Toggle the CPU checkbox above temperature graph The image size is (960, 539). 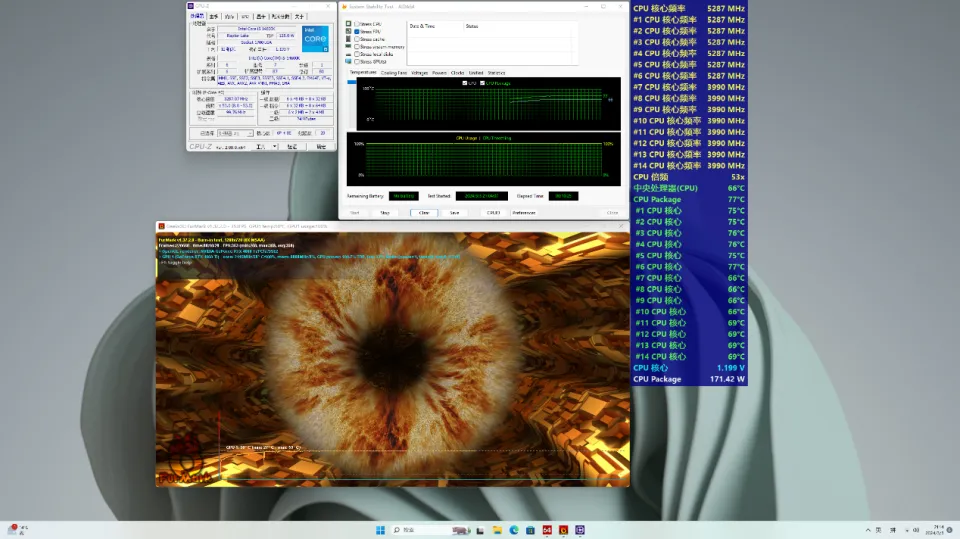click(x=465, y=83)
